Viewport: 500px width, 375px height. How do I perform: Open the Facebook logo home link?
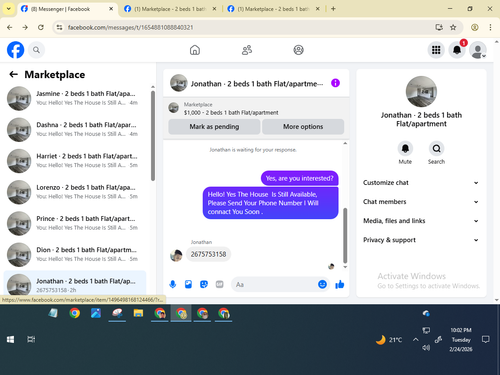(15, 50)
